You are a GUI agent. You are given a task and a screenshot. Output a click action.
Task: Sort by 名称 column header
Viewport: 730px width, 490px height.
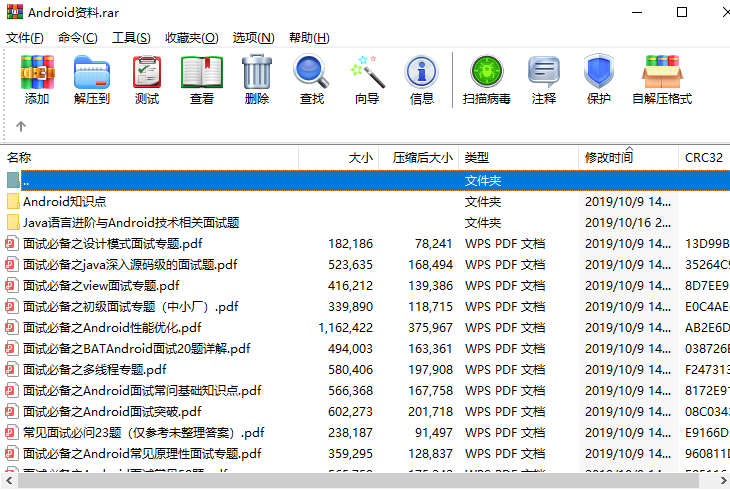point(150,158)
